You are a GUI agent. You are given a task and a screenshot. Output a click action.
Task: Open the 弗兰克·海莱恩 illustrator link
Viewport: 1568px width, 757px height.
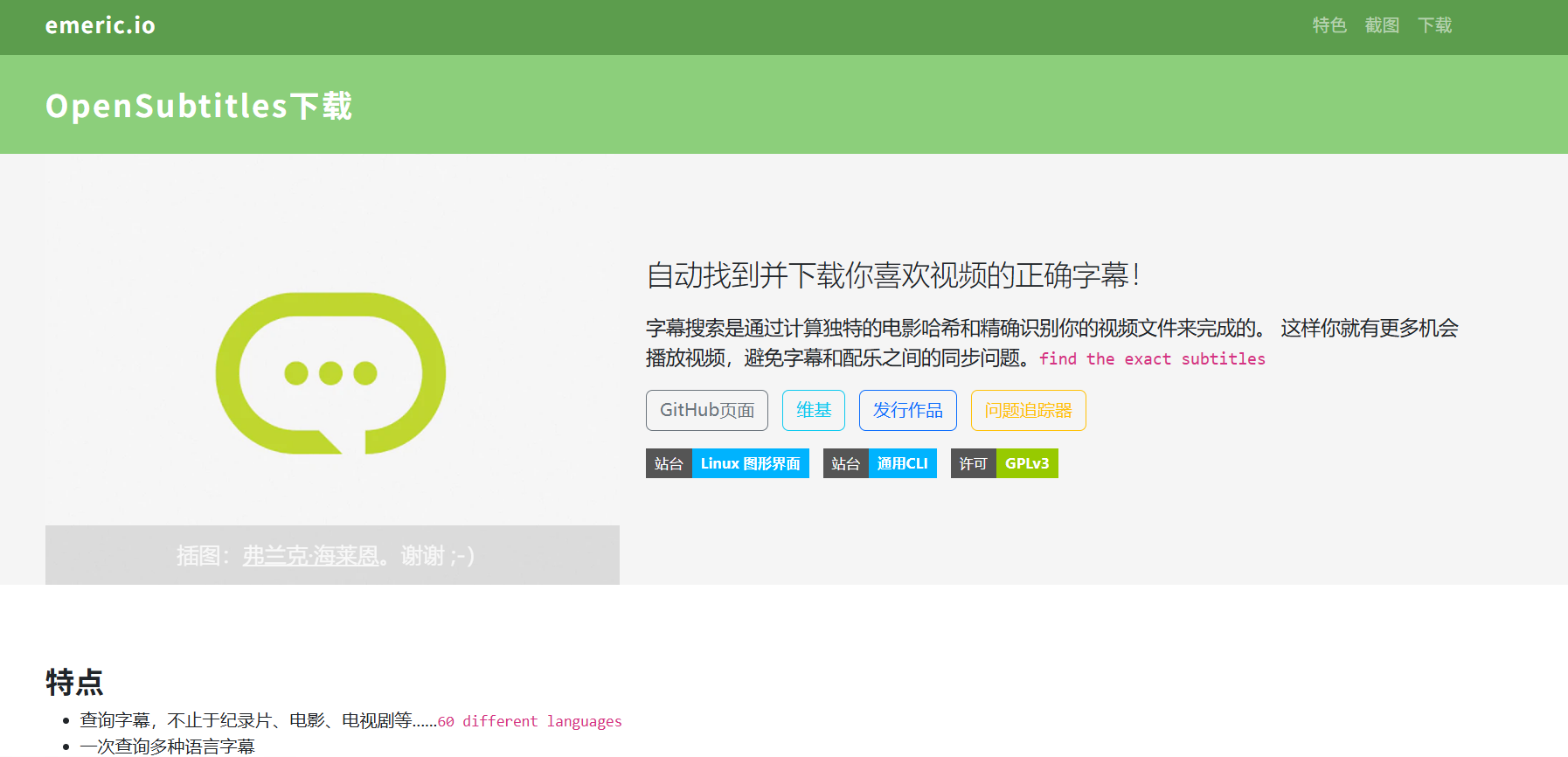(310, 555)
